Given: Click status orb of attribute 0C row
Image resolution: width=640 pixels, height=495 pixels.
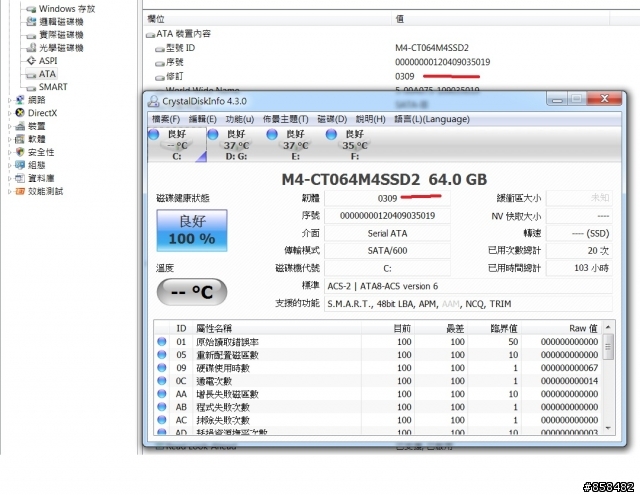Looking at the screenshot, I should 162,381.
